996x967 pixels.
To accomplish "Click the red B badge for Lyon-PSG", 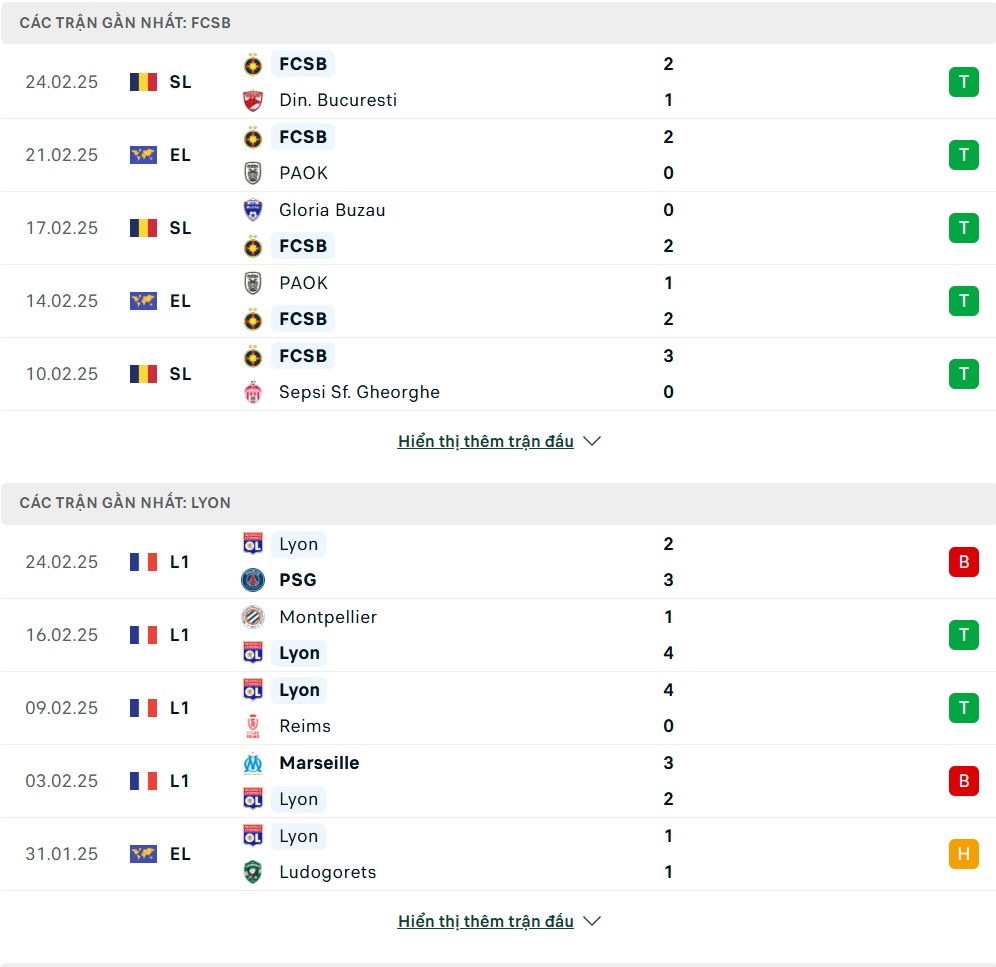I will pos(963,562).
